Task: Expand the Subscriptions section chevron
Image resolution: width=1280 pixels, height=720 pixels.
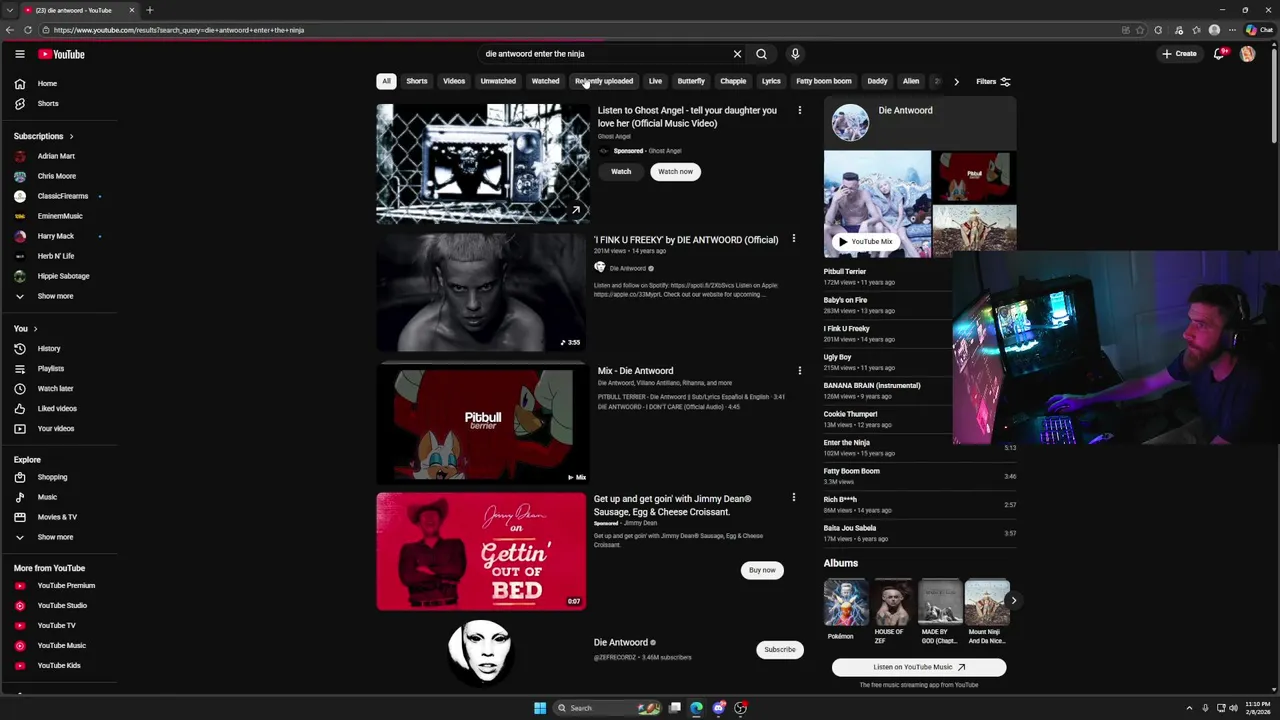Action: 71,136
